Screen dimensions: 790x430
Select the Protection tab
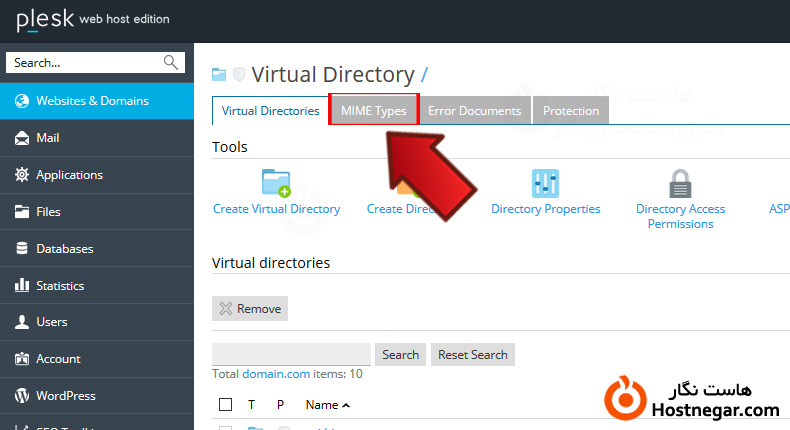click(x=570, y=111)
